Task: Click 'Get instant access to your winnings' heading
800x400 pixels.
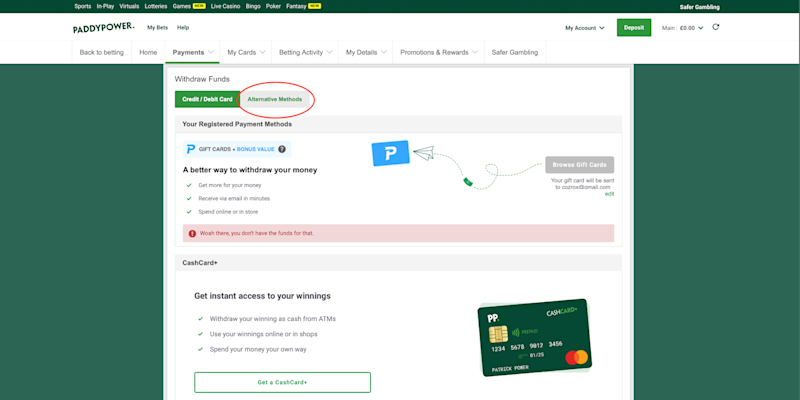Action: click(x=262, y=296)
